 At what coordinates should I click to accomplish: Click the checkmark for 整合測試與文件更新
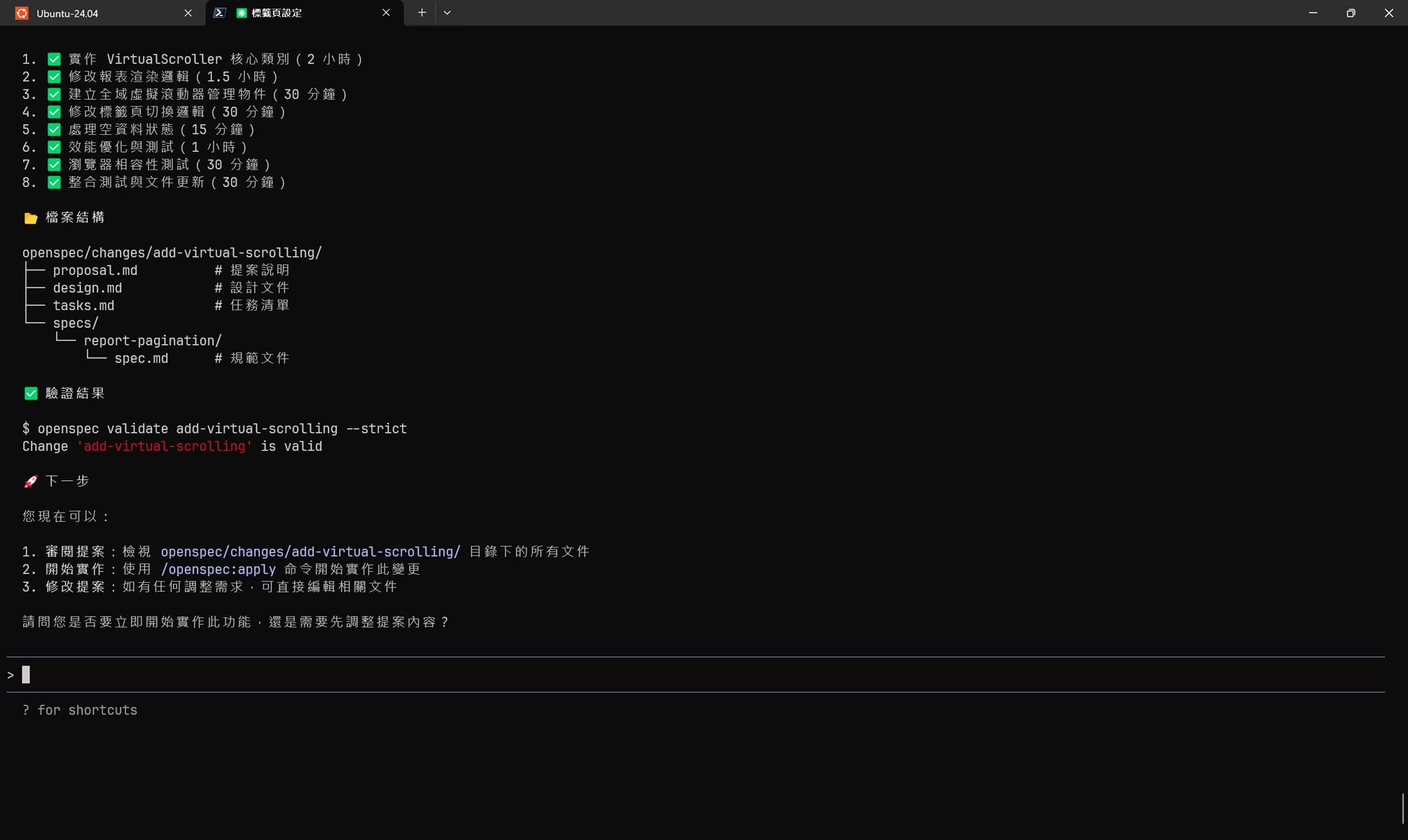(x=54, y=182)
